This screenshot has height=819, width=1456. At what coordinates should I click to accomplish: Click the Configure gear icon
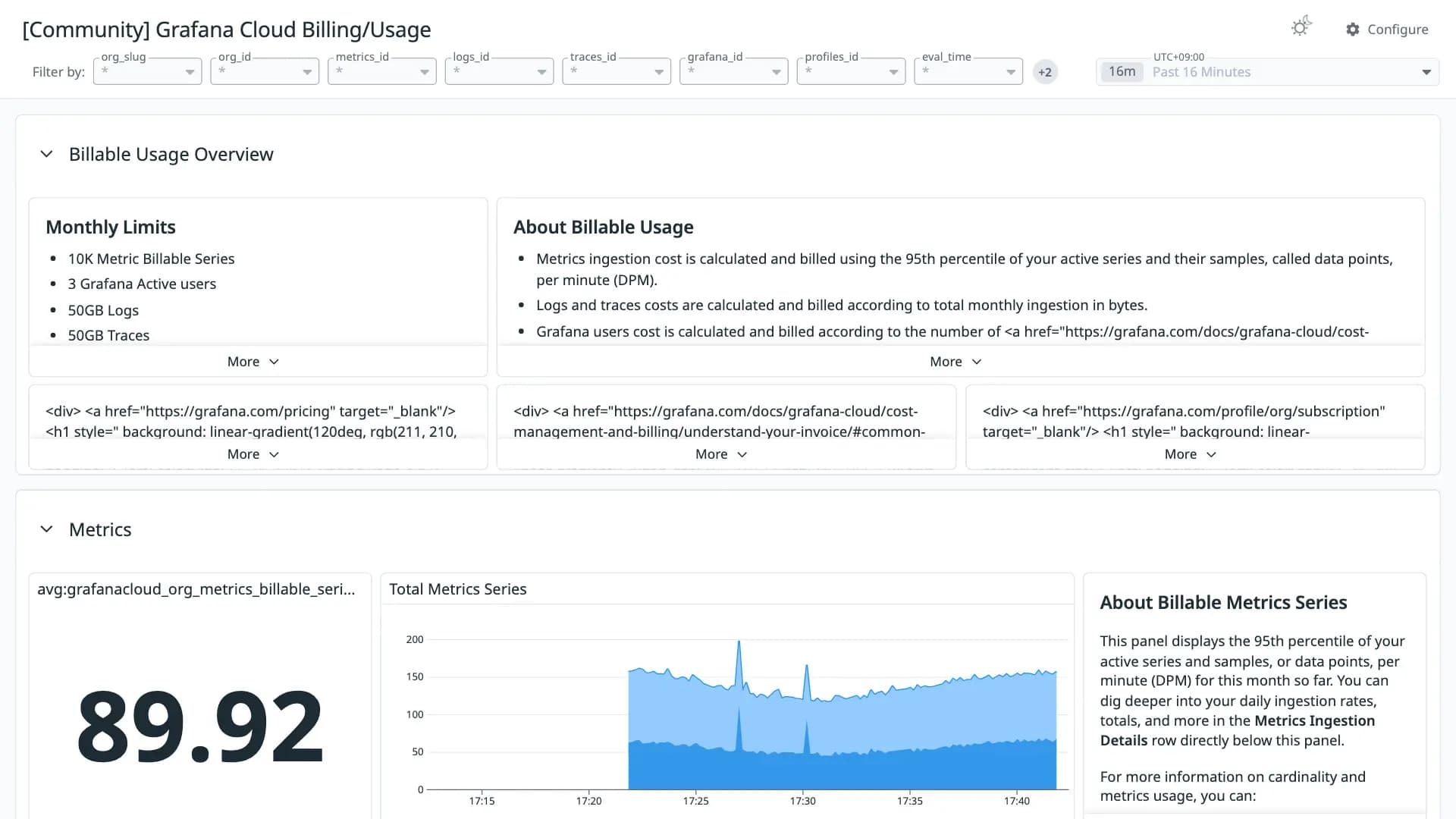[x=1353, y=30]
